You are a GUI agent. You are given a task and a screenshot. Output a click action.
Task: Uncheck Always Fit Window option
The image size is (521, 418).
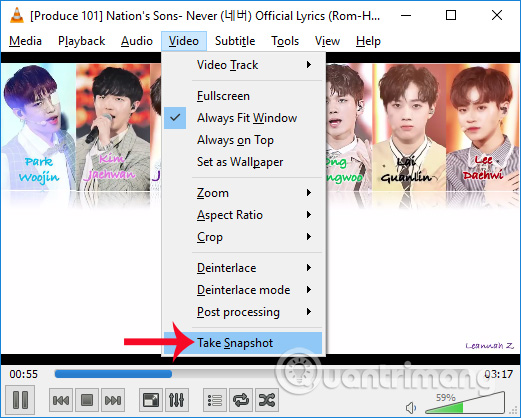pyautogui.click(x=243, y=118)
